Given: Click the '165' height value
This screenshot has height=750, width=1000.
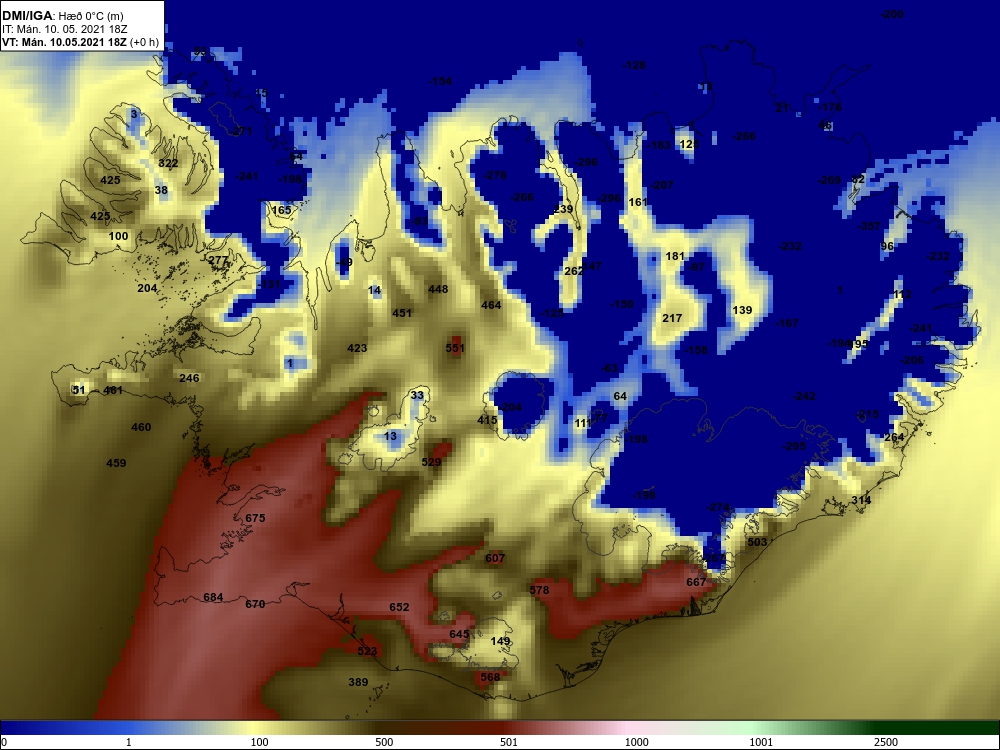Looking at the screenshot, I should click(x=281, y=210).
